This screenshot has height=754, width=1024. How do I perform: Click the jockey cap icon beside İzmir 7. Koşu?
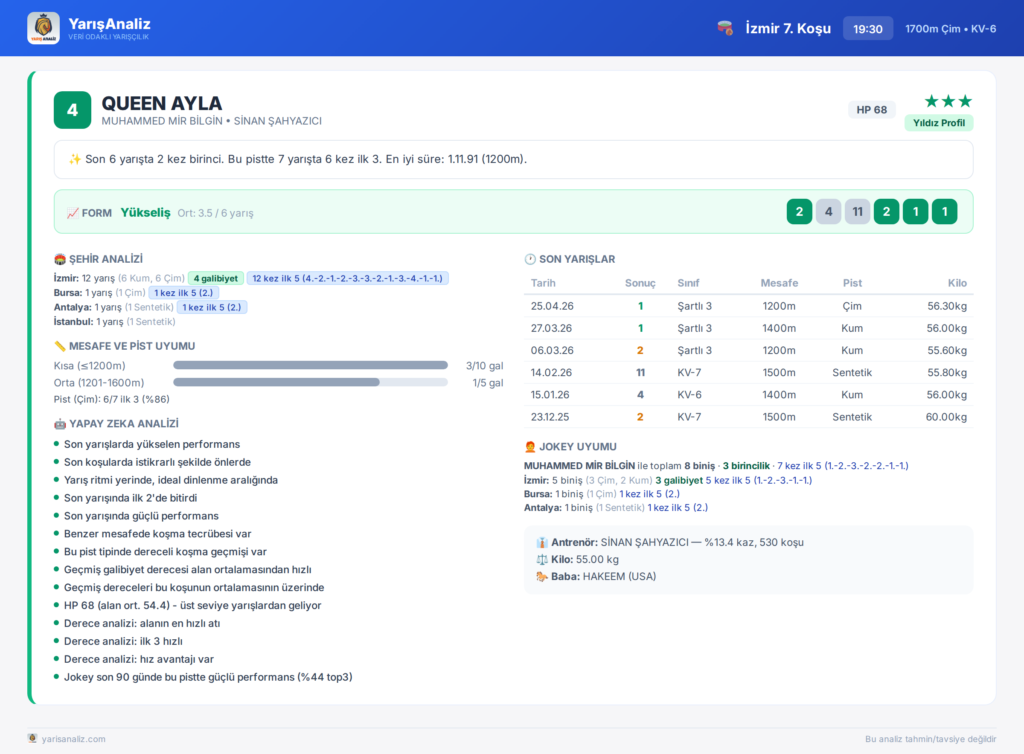pyautogui.click(x=725, y=28)
